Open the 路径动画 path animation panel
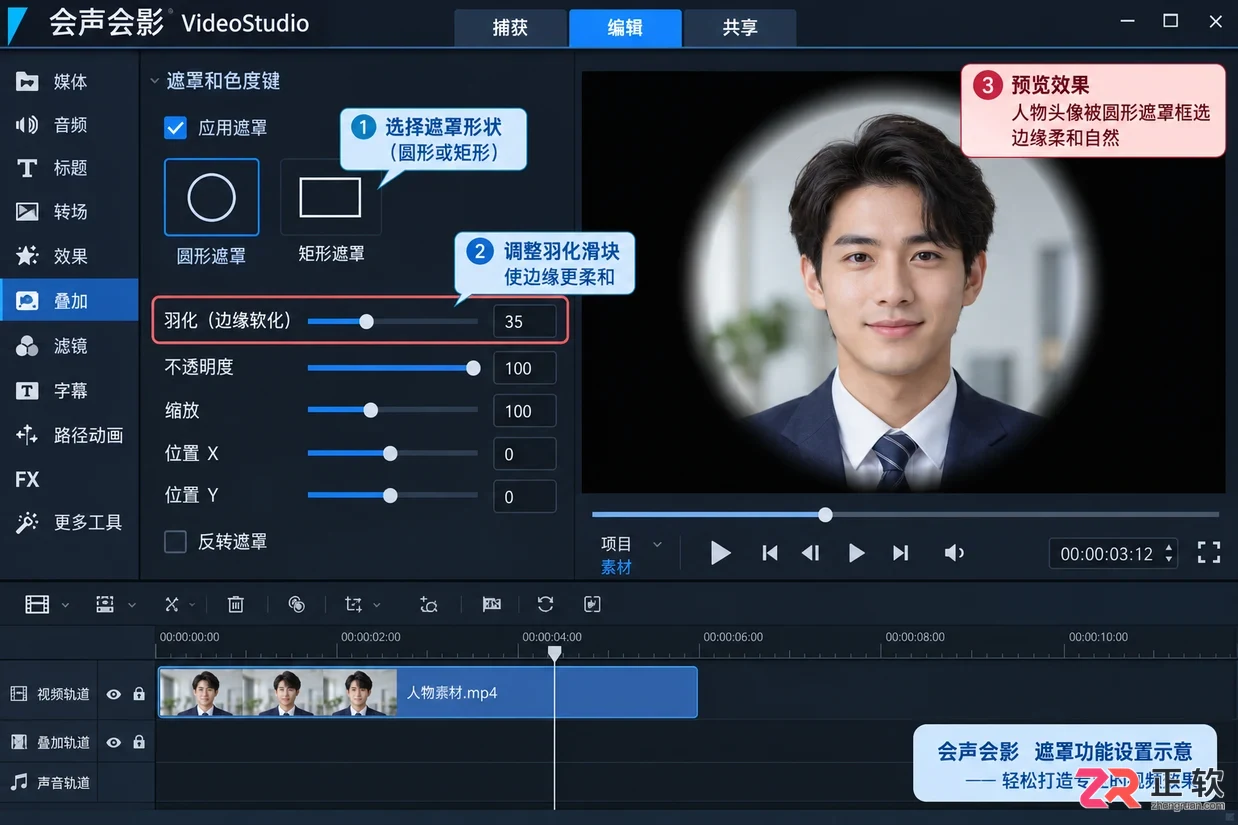 coord(69,435)
